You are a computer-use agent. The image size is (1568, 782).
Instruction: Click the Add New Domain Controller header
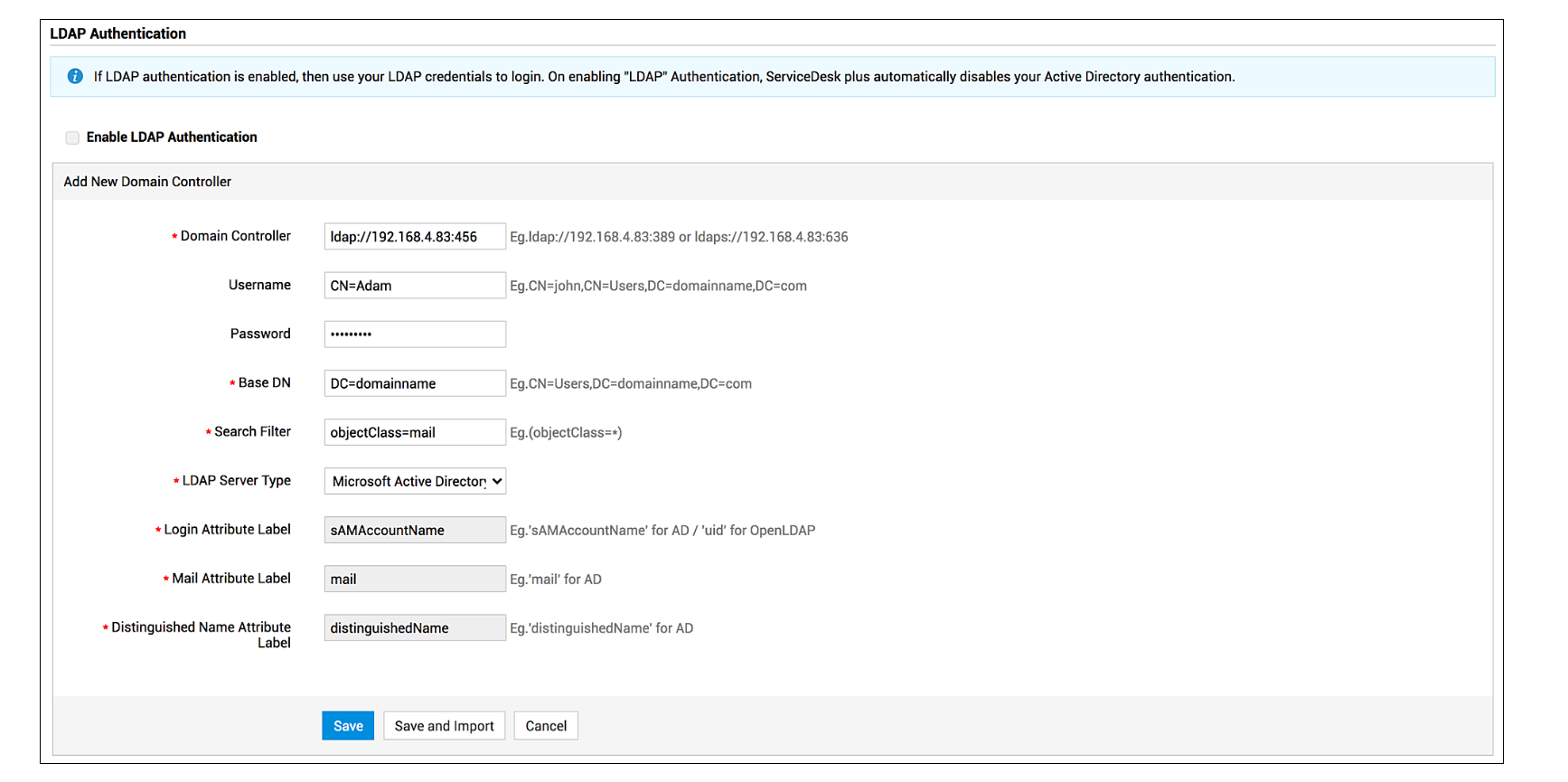point(147,182)
